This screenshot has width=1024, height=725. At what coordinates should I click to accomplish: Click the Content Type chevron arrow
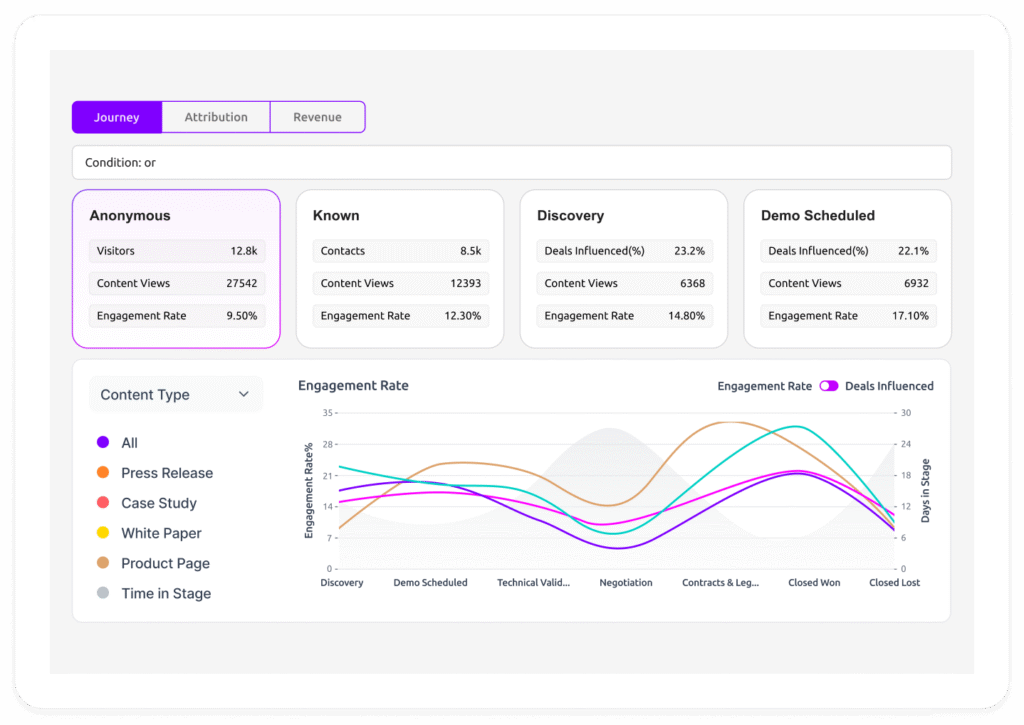pyautogui.click(x=243, y=395)
